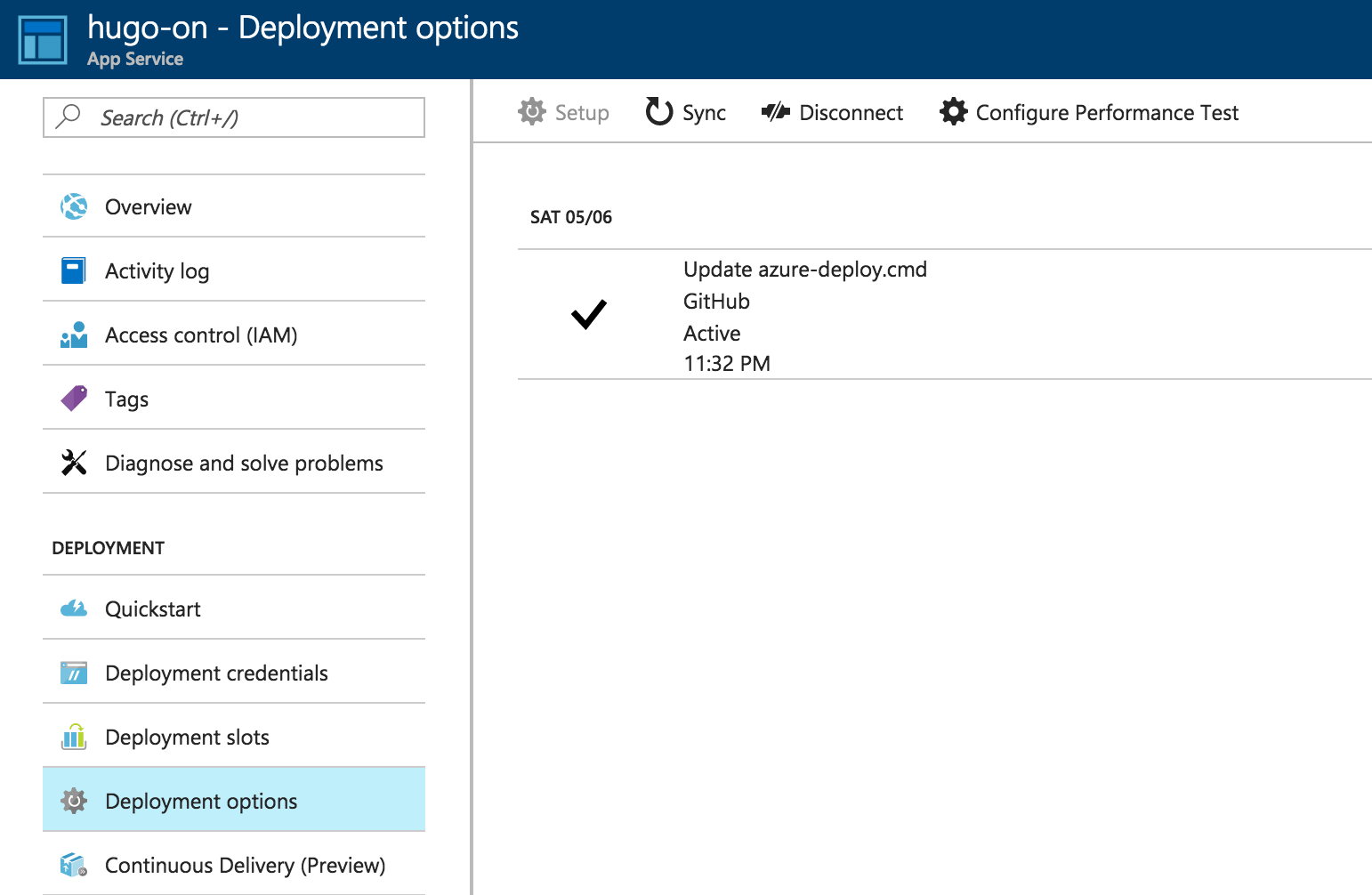Go to Diagnose and solve problems
Screen dimensions: 1372x895
pyautogui.click(x=244, y=463)
